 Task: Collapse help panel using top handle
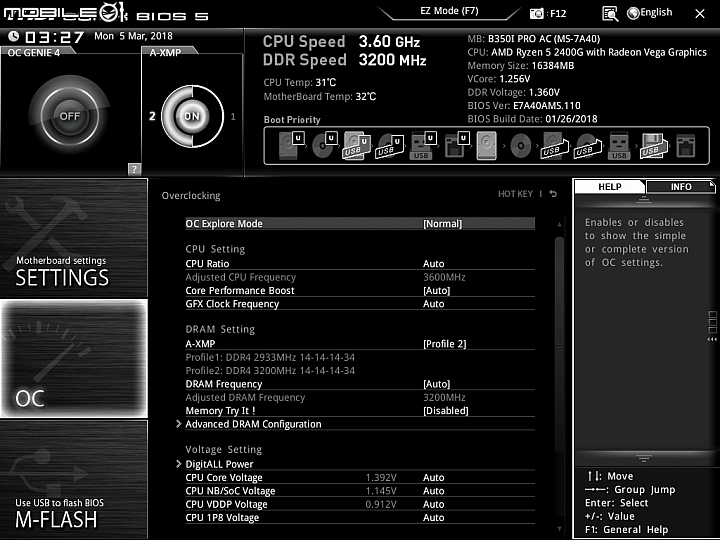point(644,200)
